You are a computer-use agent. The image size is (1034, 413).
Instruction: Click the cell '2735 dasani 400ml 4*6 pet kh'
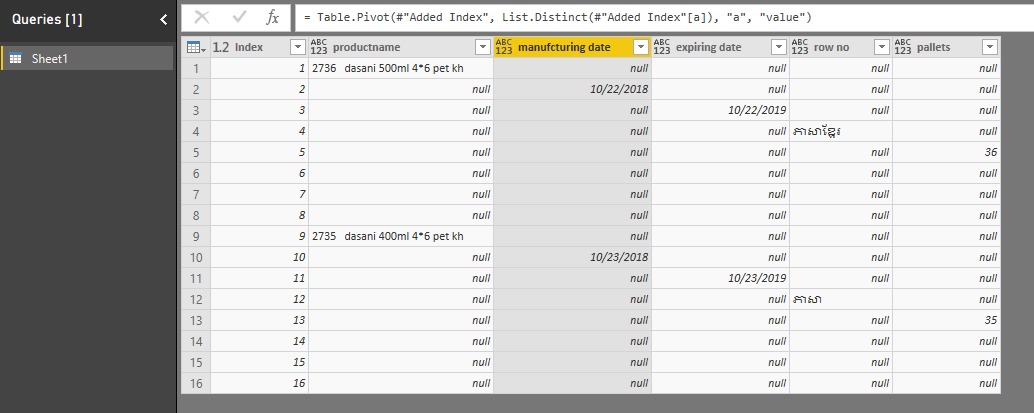point(401,236)
